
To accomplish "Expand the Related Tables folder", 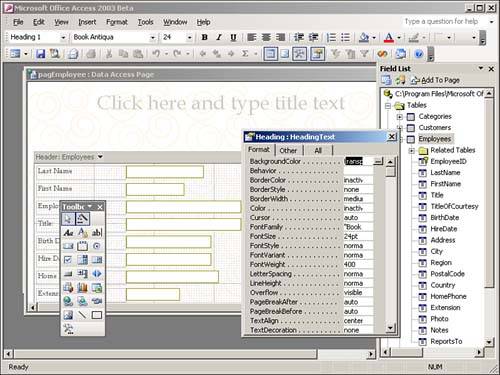I will (412, 151).
